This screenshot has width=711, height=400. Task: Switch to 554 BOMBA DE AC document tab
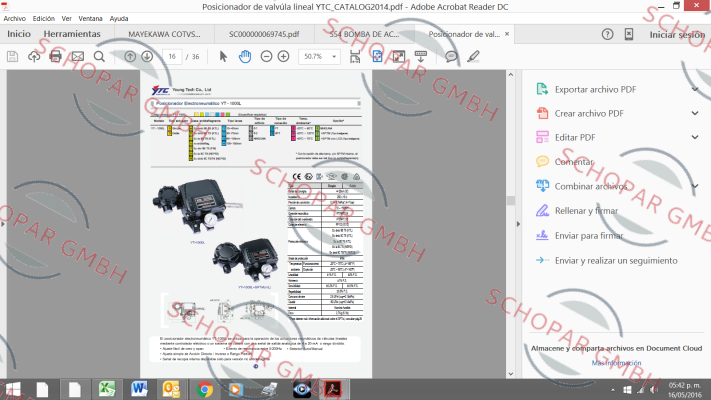point(364,34)
